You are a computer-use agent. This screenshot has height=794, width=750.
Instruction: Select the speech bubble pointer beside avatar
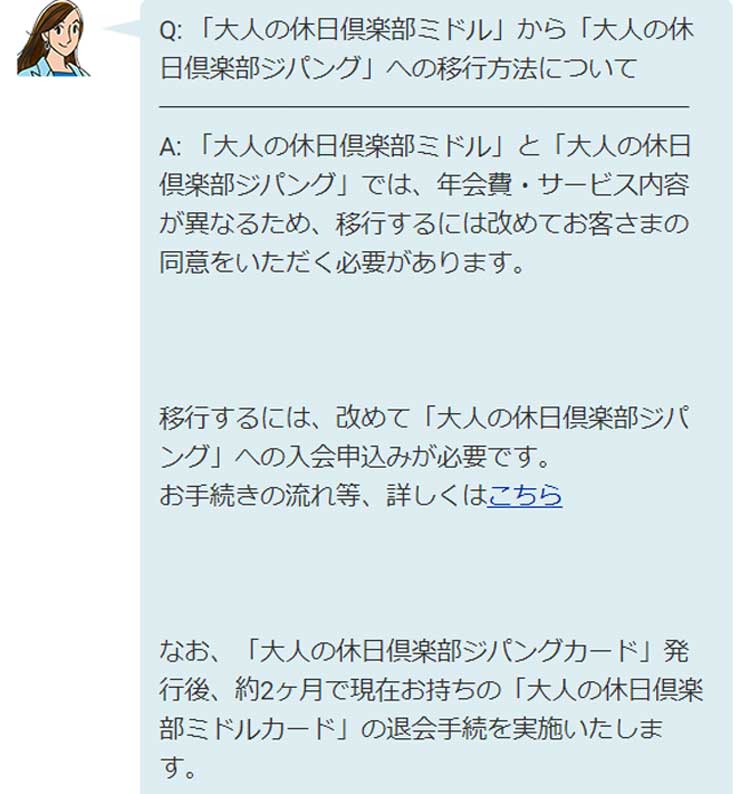click(123, 28)
